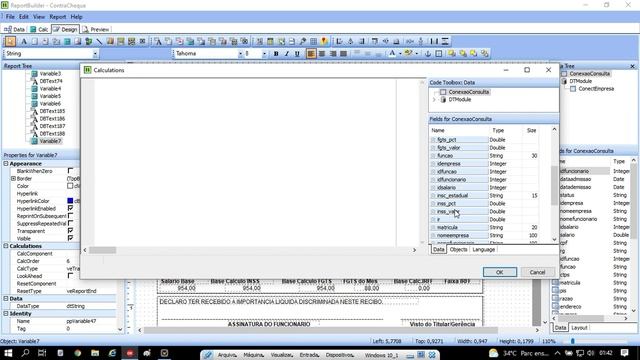
Task: Open Language tab in Code Toolbox
Action: [483, 249]
